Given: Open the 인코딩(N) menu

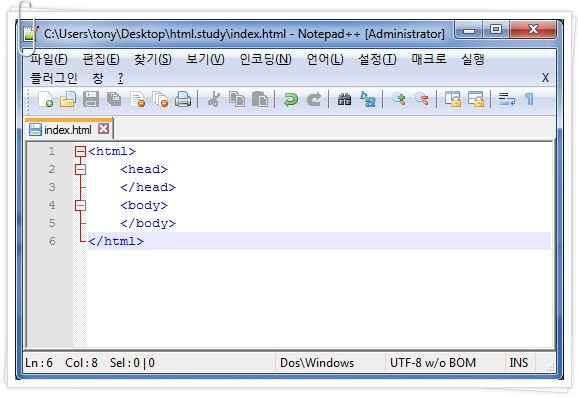Looking at the screenshot, I should click(265, 59).
